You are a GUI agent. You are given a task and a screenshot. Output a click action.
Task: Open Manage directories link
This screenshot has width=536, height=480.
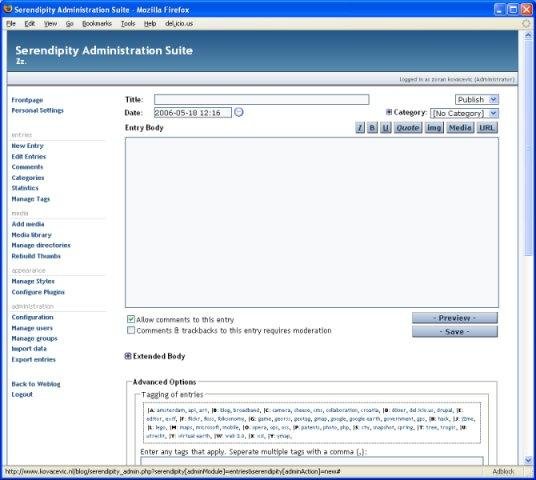coord(41,245)
